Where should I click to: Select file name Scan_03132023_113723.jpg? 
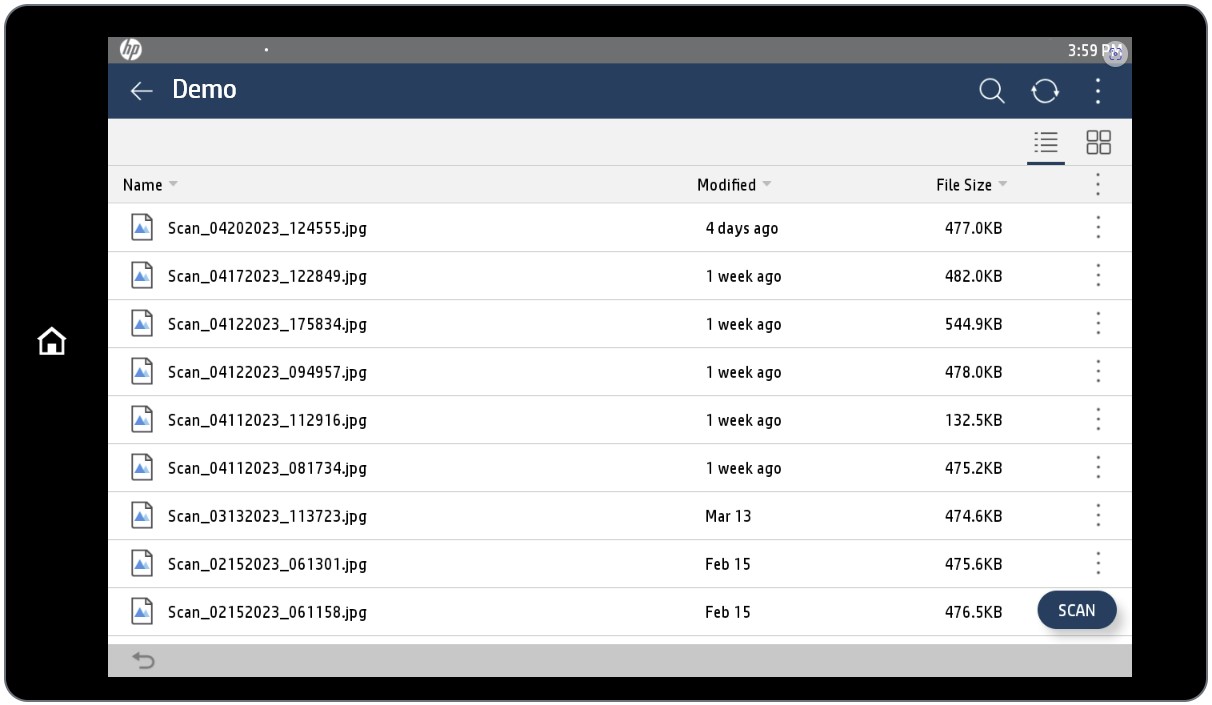coord(267,517)
